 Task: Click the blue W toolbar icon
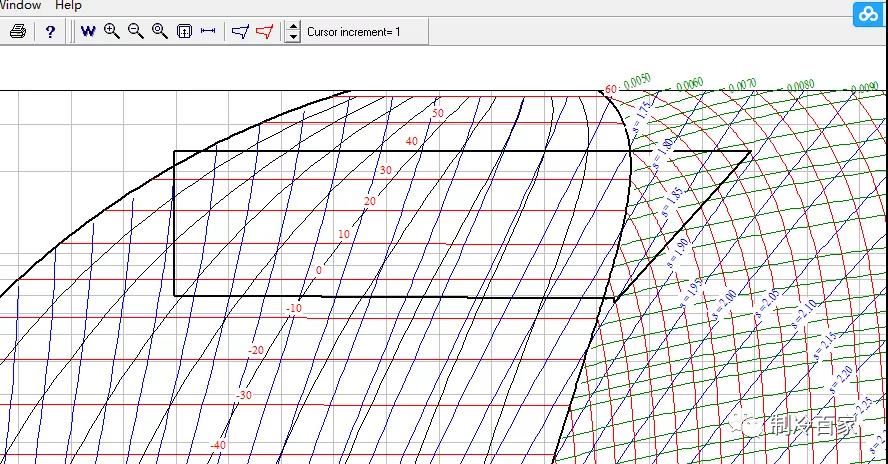88,31
